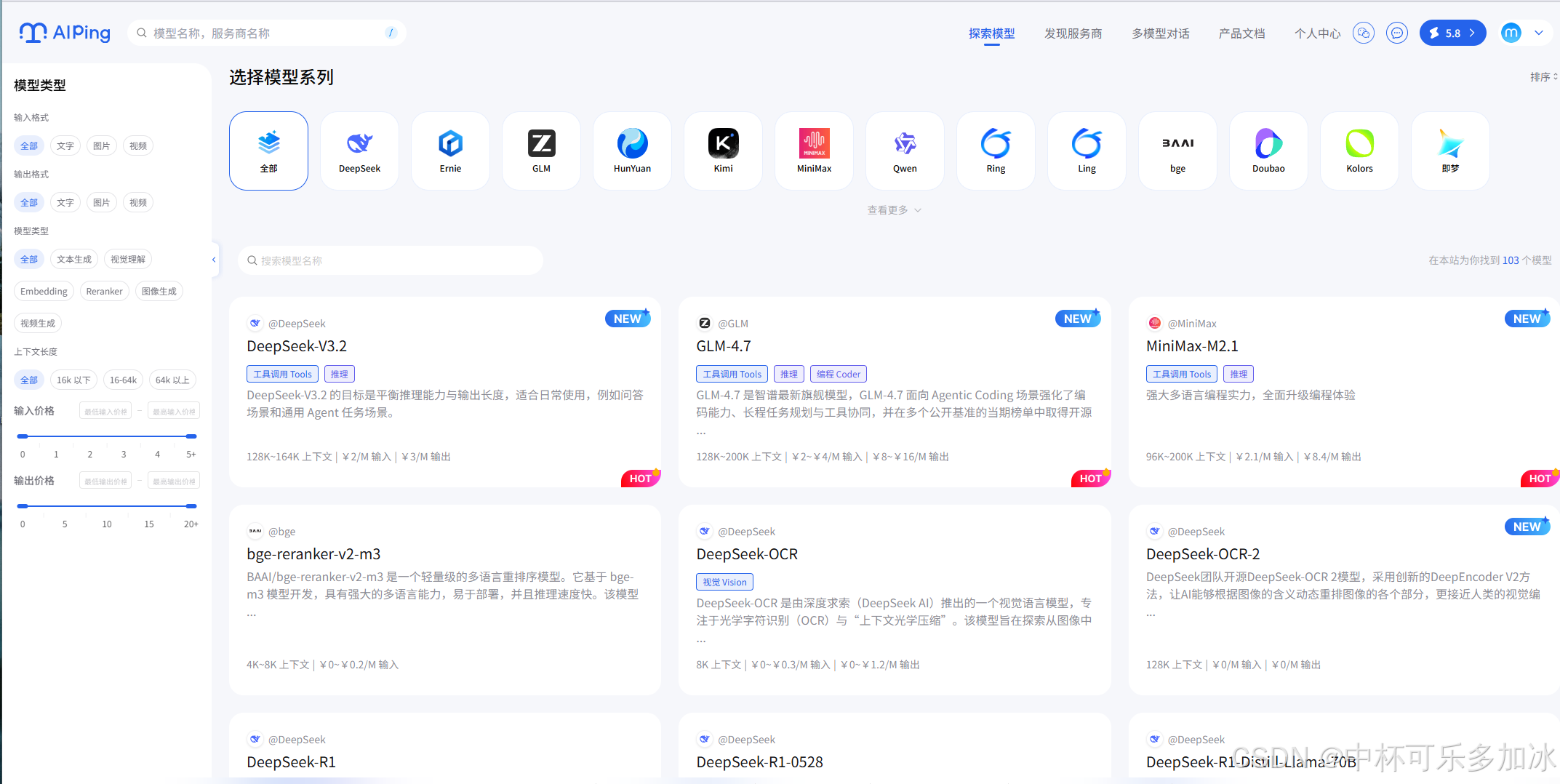
Task: Click the AIPing logo
Action: tap(64, 32)
